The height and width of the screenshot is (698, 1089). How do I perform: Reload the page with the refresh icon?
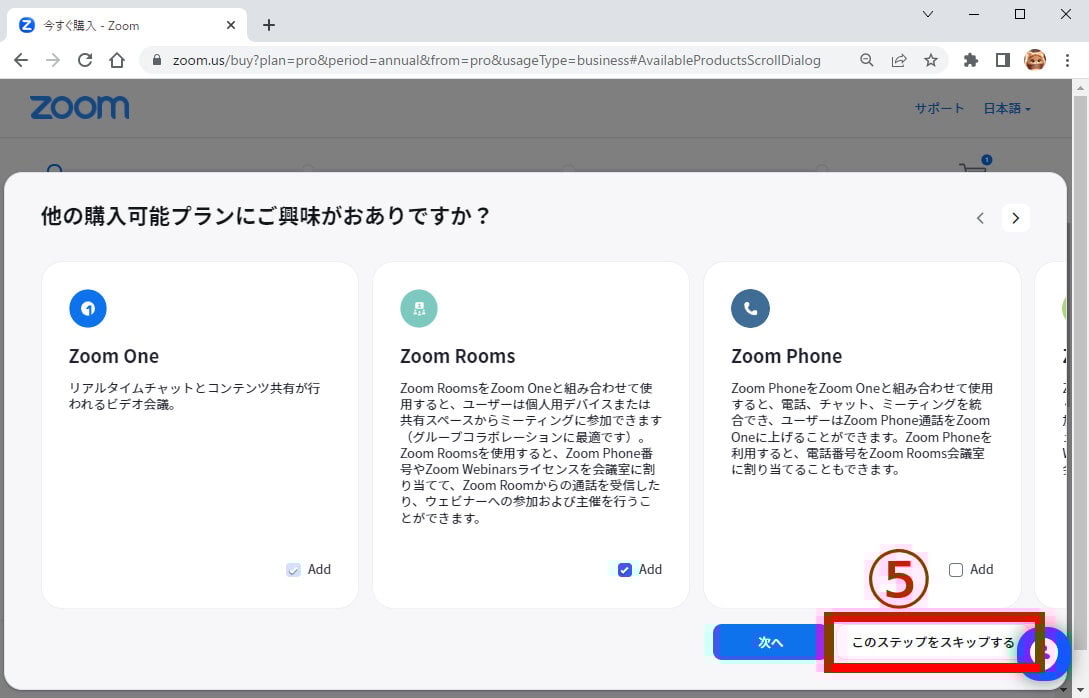pos(85,60)
